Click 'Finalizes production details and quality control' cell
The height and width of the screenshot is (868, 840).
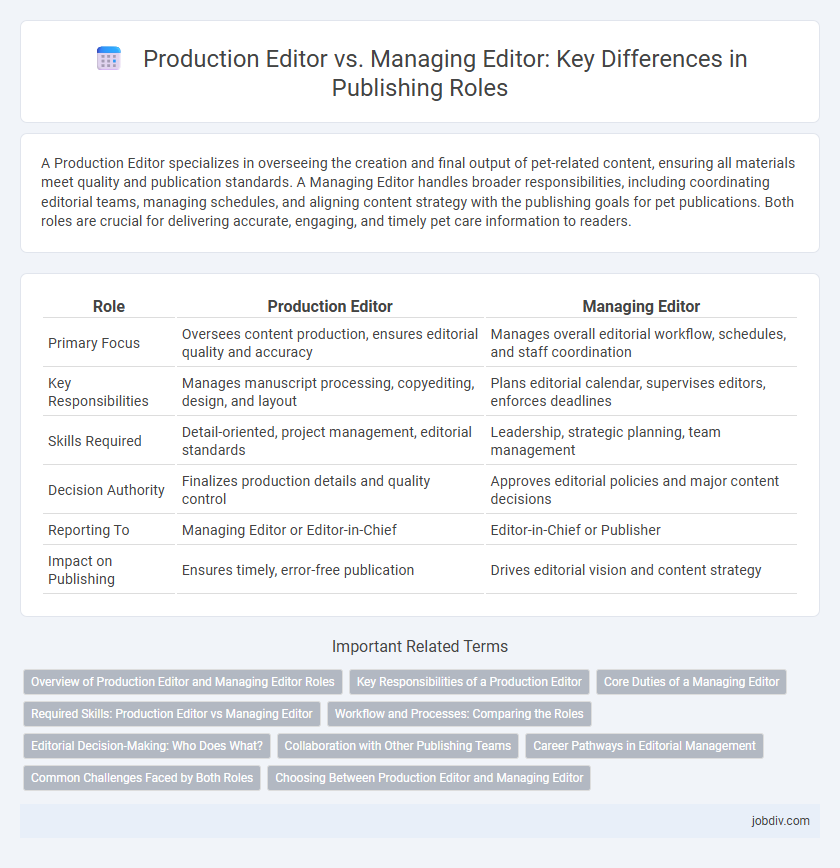pos(330,490)
